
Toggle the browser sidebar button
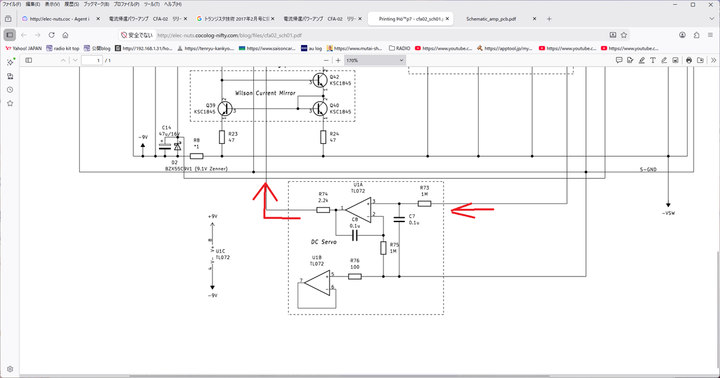[x=10, y=35]
